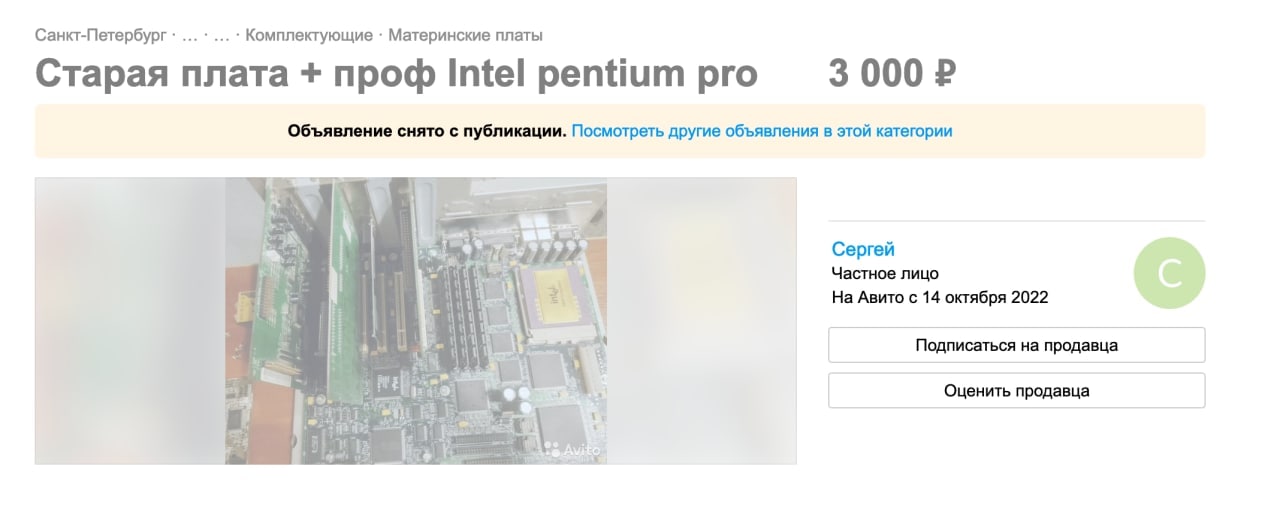Click the 'Подписаться на продавца' button

coord(1016,345)
